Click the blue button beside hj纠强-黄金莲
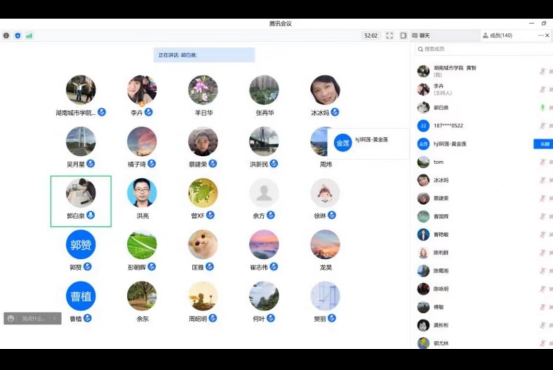Viewport: 553px width, 371px height. tap(543, 144)
